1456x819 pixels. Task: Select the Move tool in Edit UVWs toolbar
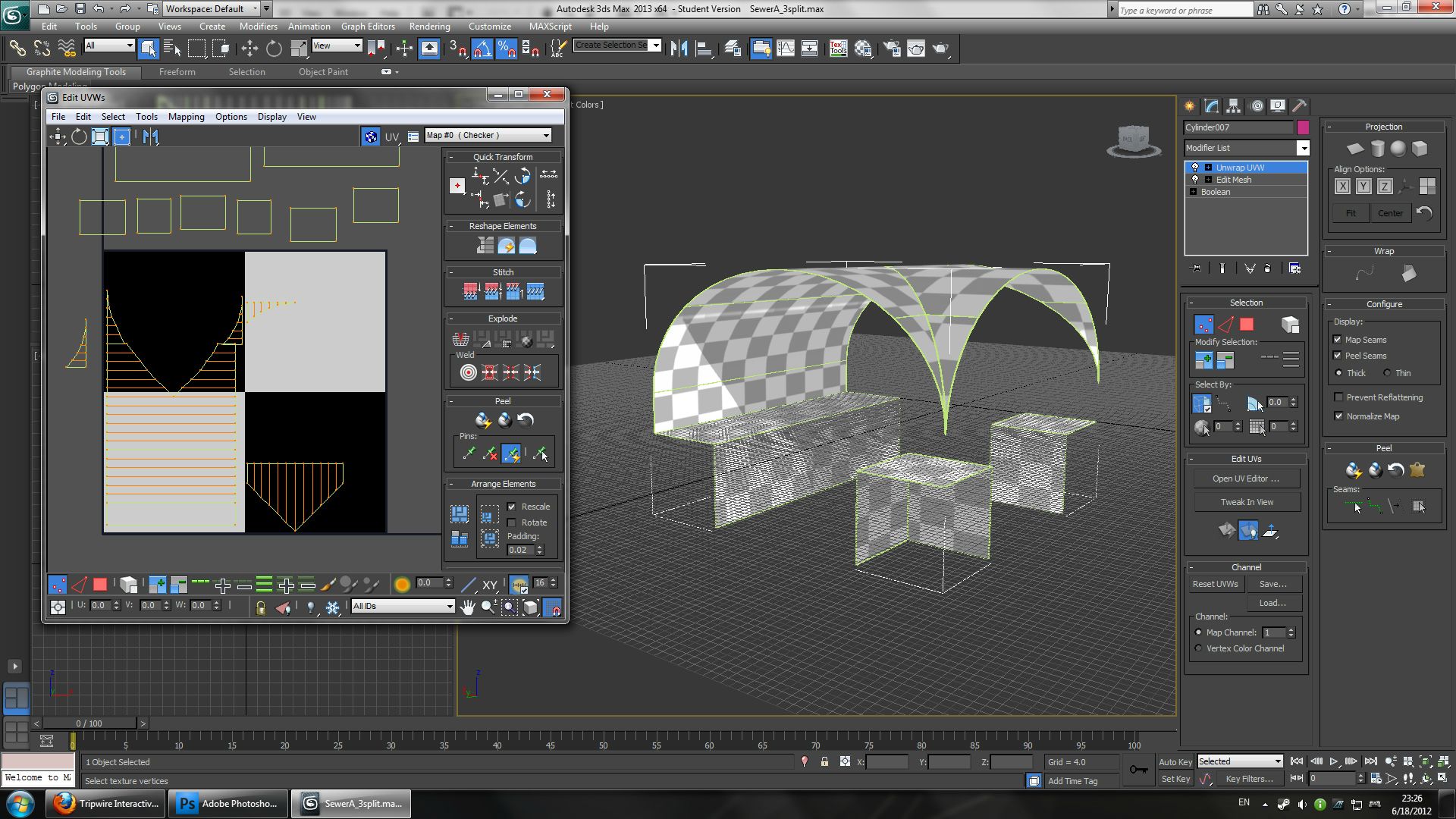[58, 136]
